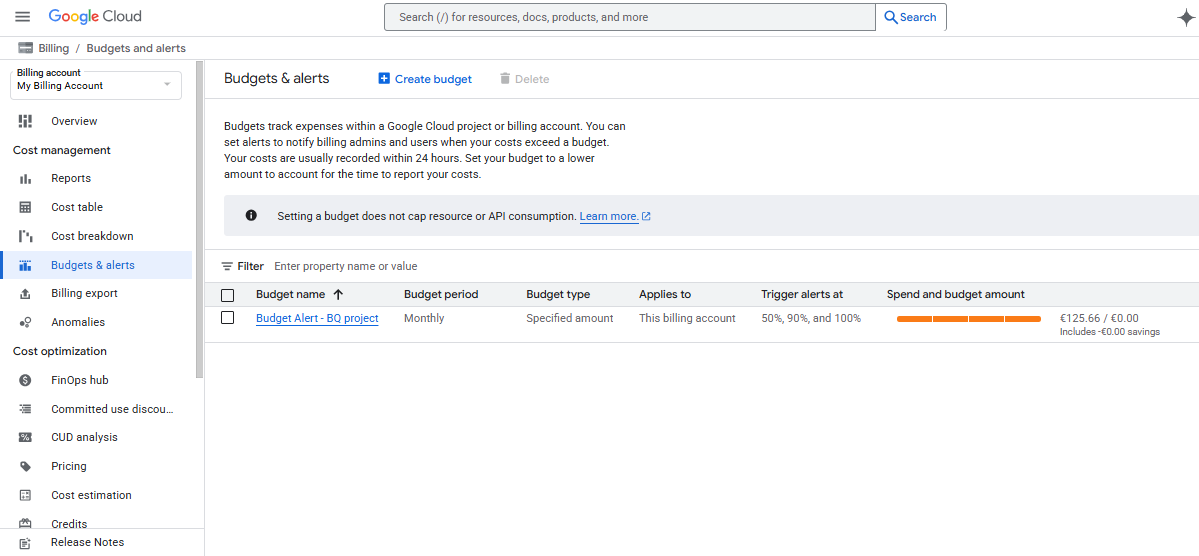Viewport: 1199px width, 556px height.
Task: Click the Budgets and alerts breadcrumb text
Action: tap(136, 48)
